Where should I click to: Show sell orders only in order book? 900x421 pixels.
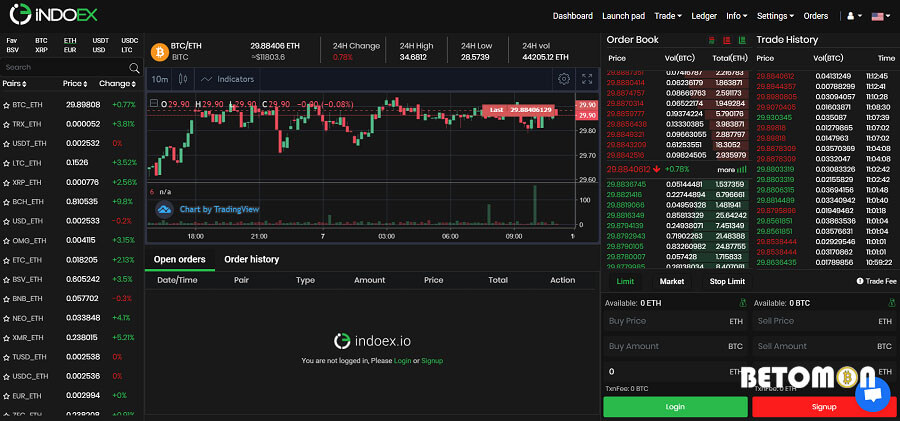tap(727, 40)
